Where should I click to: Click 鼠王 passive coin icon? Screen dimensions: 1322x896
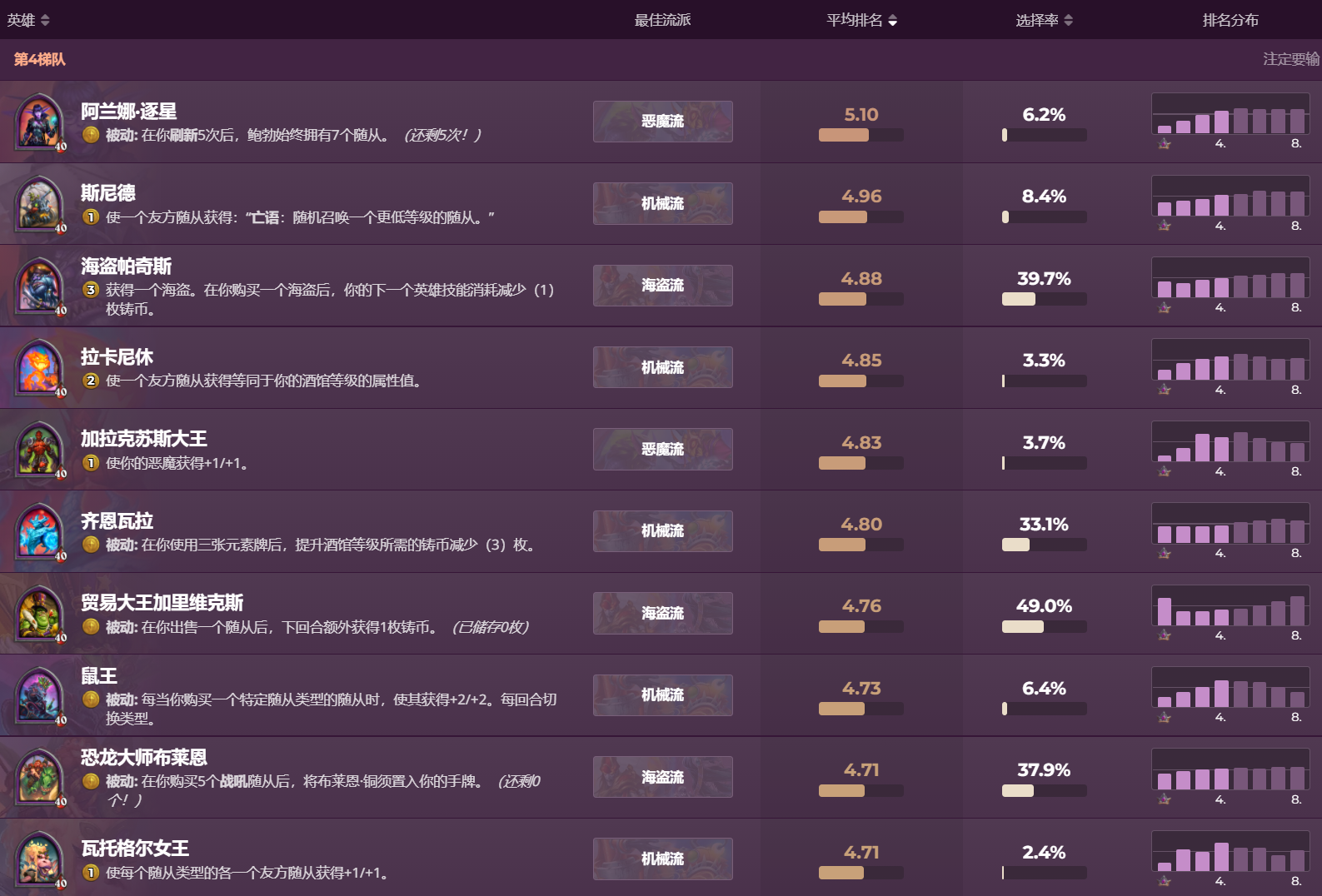tap(91, 699)
